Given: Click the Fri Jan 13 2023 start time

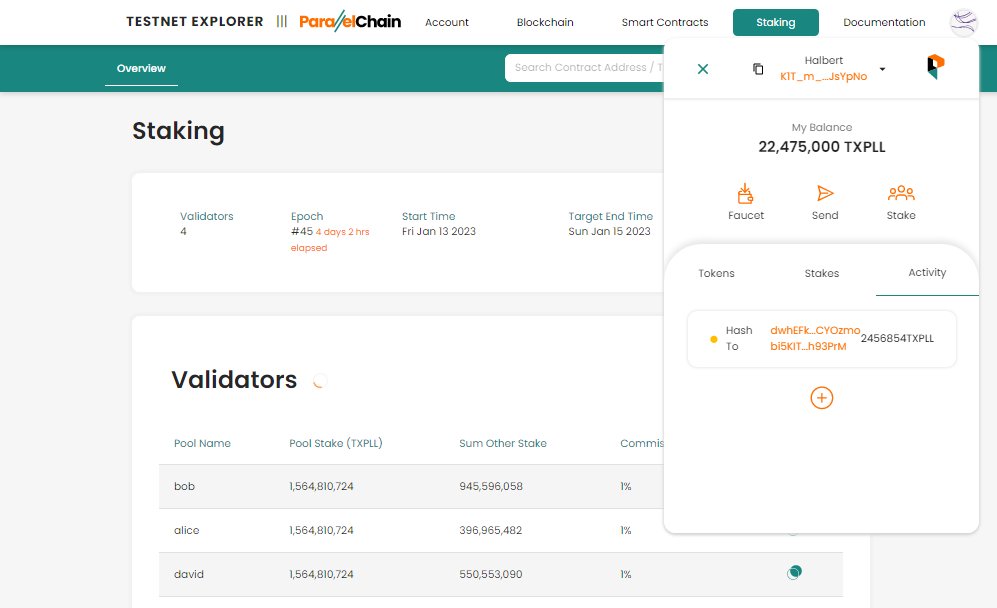Looking at the screenshot, I should tap(439, 231).
